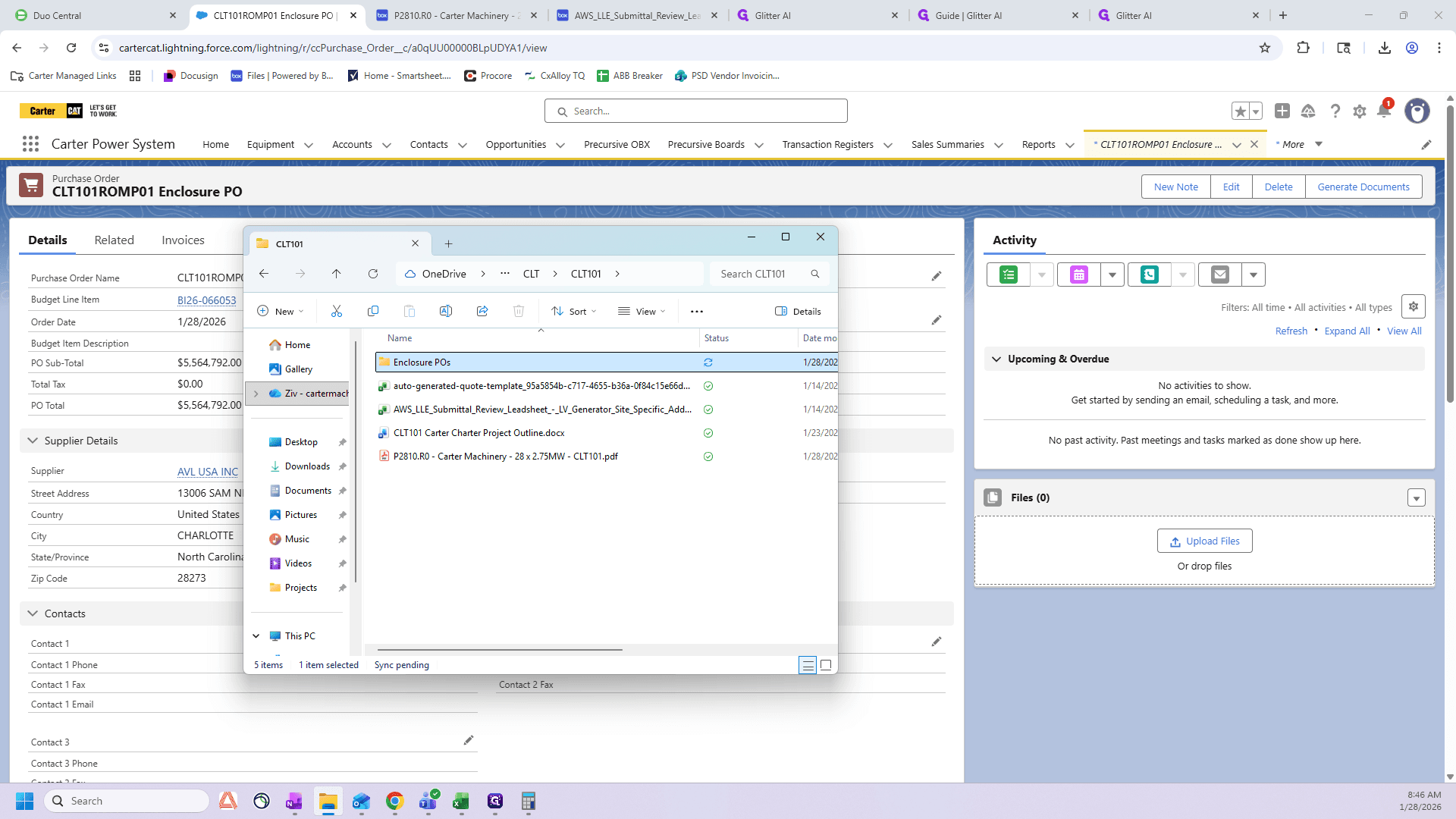Screen dimensions: 1456x819
Task: Click the Salesforce global Search field
Action: (x=696, y=111)
